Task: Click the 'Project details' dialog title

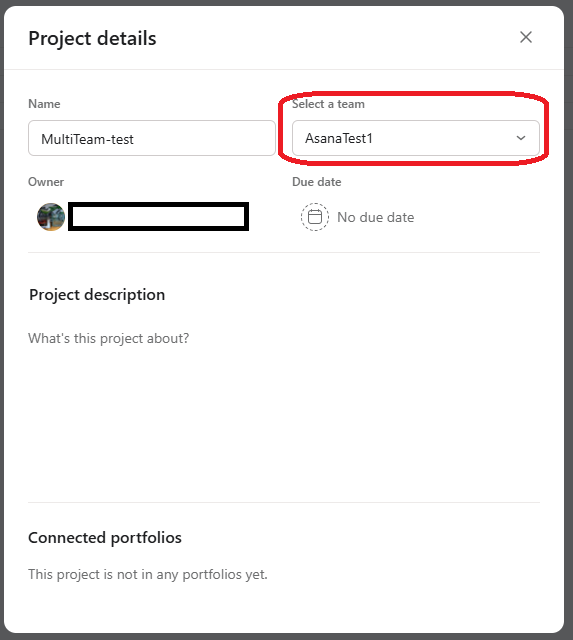Action: [92, 38]
